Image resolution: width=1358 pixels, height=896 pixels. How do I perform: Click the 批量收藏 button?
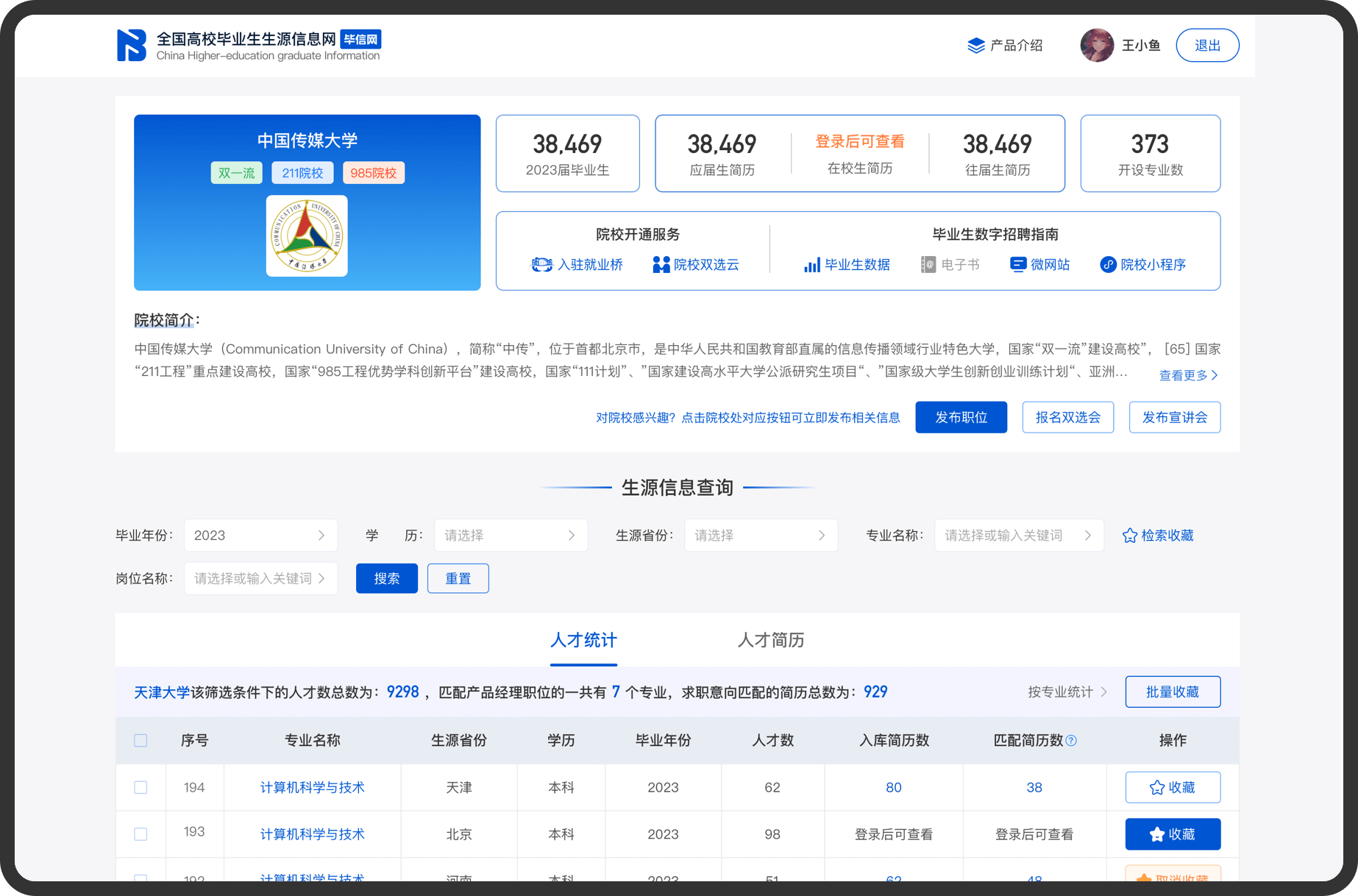click(1173, 692)
